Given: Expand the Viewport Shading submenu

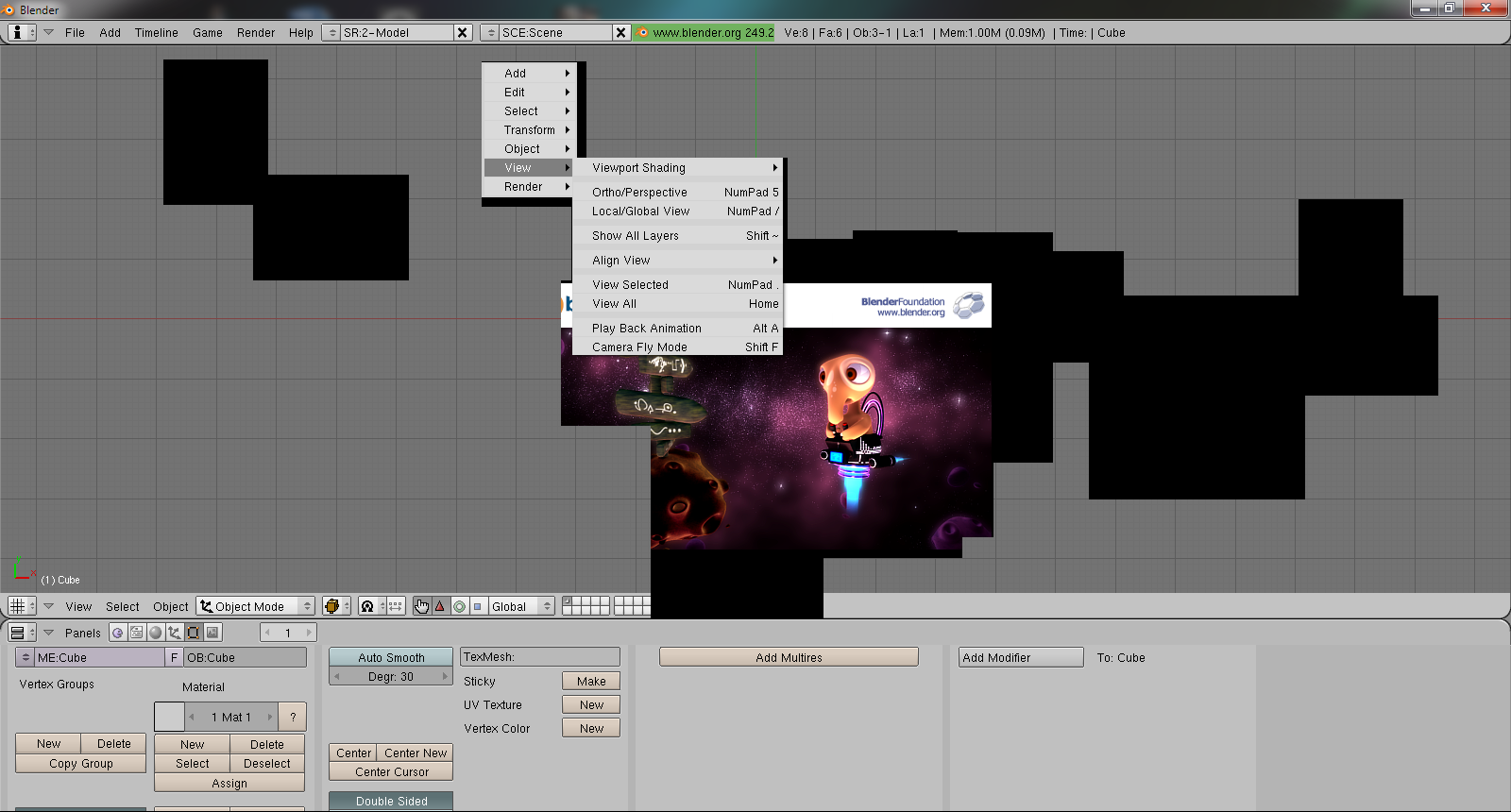Looking at the screenshot, I should tap(679, 168).
